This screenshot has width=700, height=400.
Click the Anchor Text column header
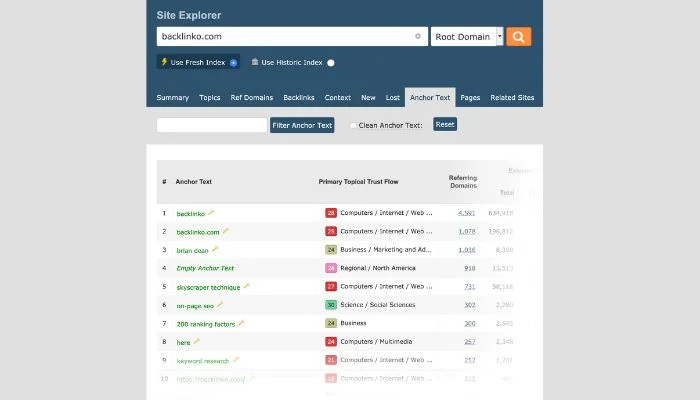[x=194, y=182]
